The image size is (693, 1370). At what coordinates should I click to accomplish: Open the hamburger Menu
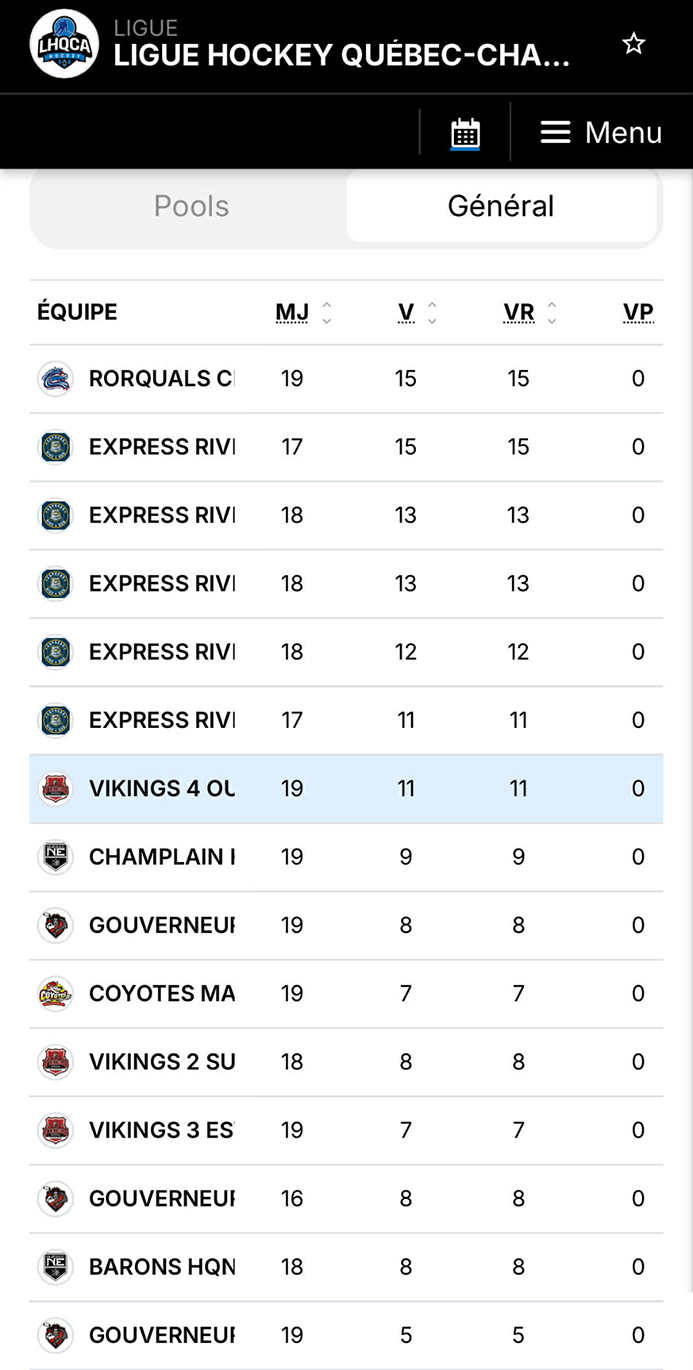[601, 133]
